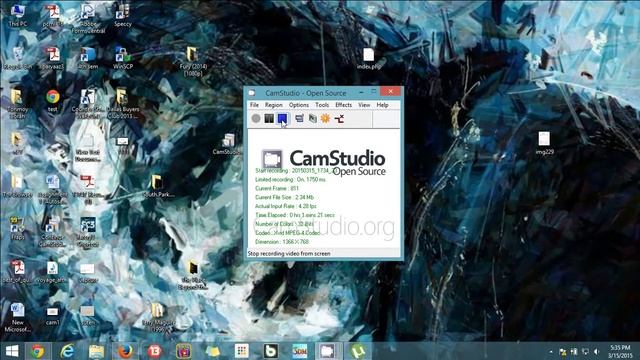Viewport: 640px width, 360px height.
Task: Select New Microsoft Word document icon
Action: pos(18,317)
